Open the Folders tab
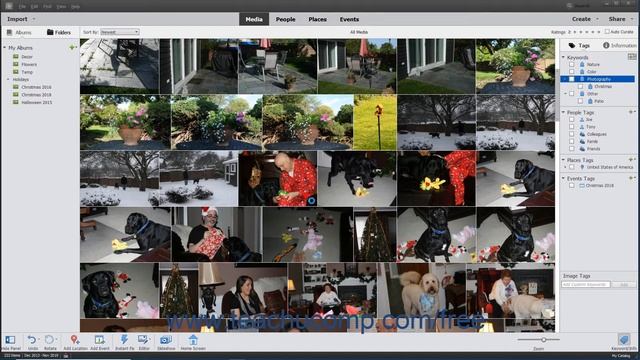This screenshot has width=640, height=360. click(x=59, y=32)
